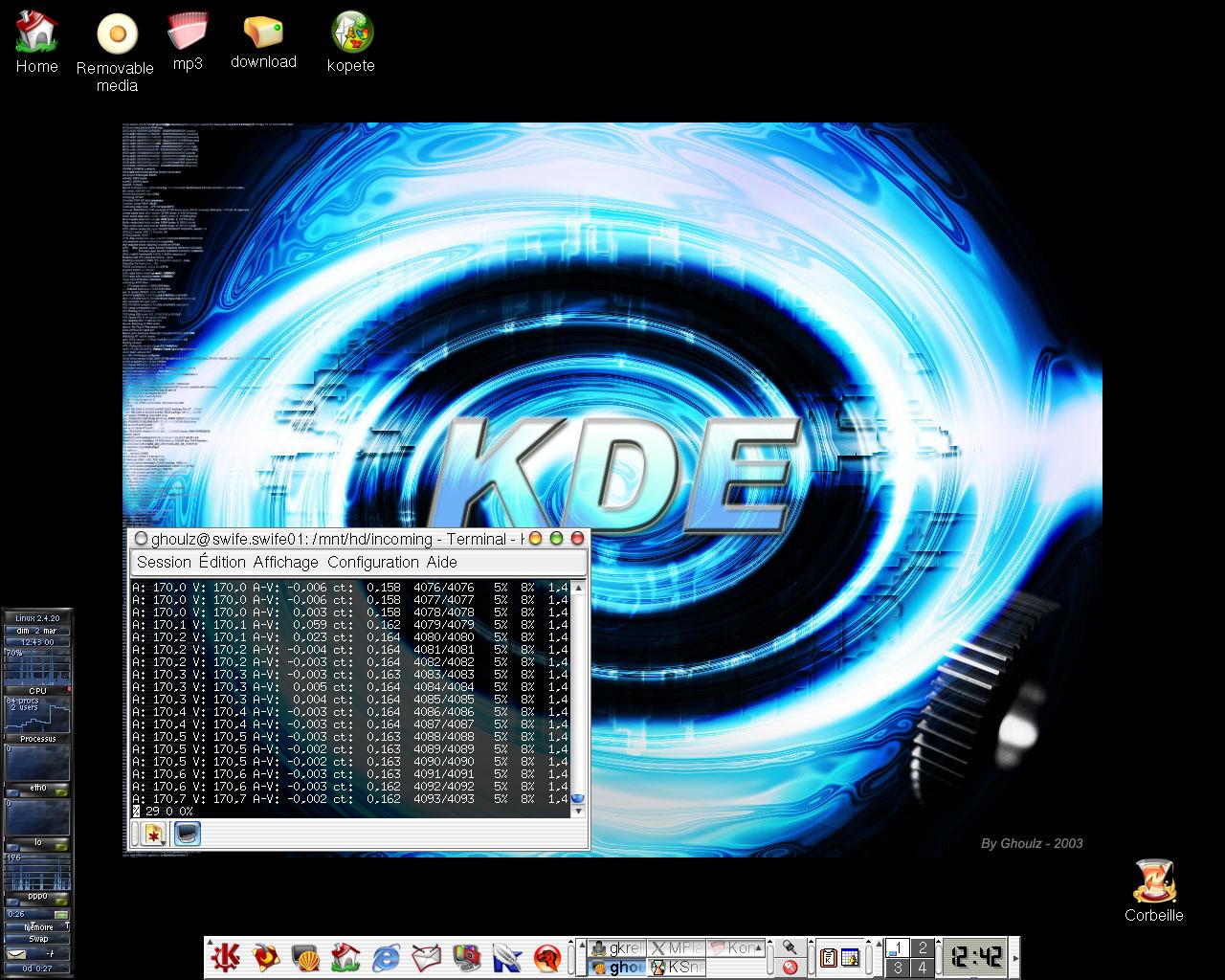The height and width of the screenshot is (980, 1225).
Task: Click the Swap meter in gkrellm
Action: click(x=38, y=939)
